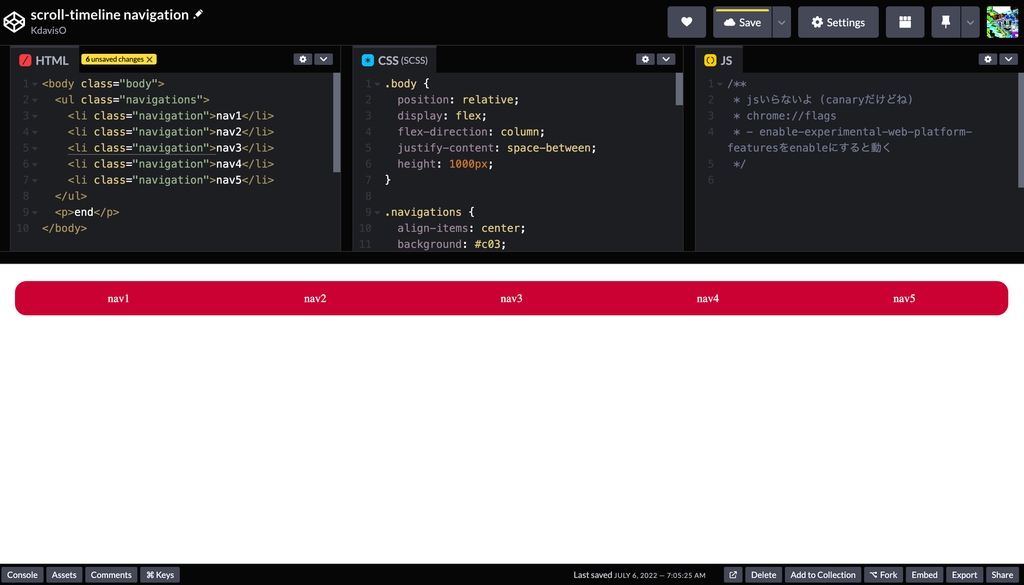Click nav5 in preview navigation bar
Viewport: 1024px width, 585px height.
coord(904,298)
